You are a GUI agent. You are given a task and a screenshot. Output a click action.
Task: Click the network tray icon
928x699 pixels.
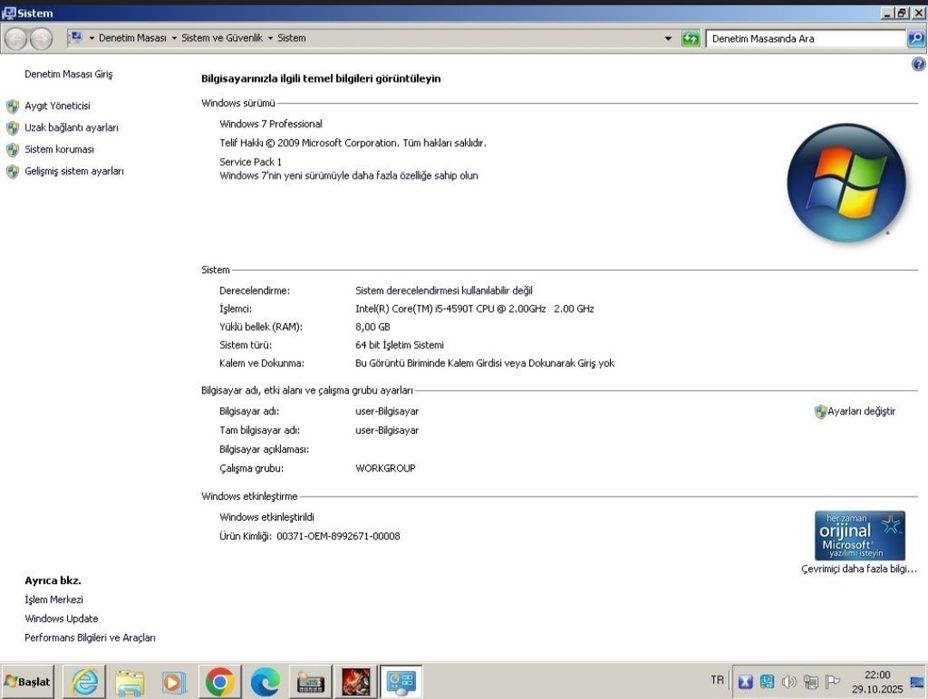(811, 682)
